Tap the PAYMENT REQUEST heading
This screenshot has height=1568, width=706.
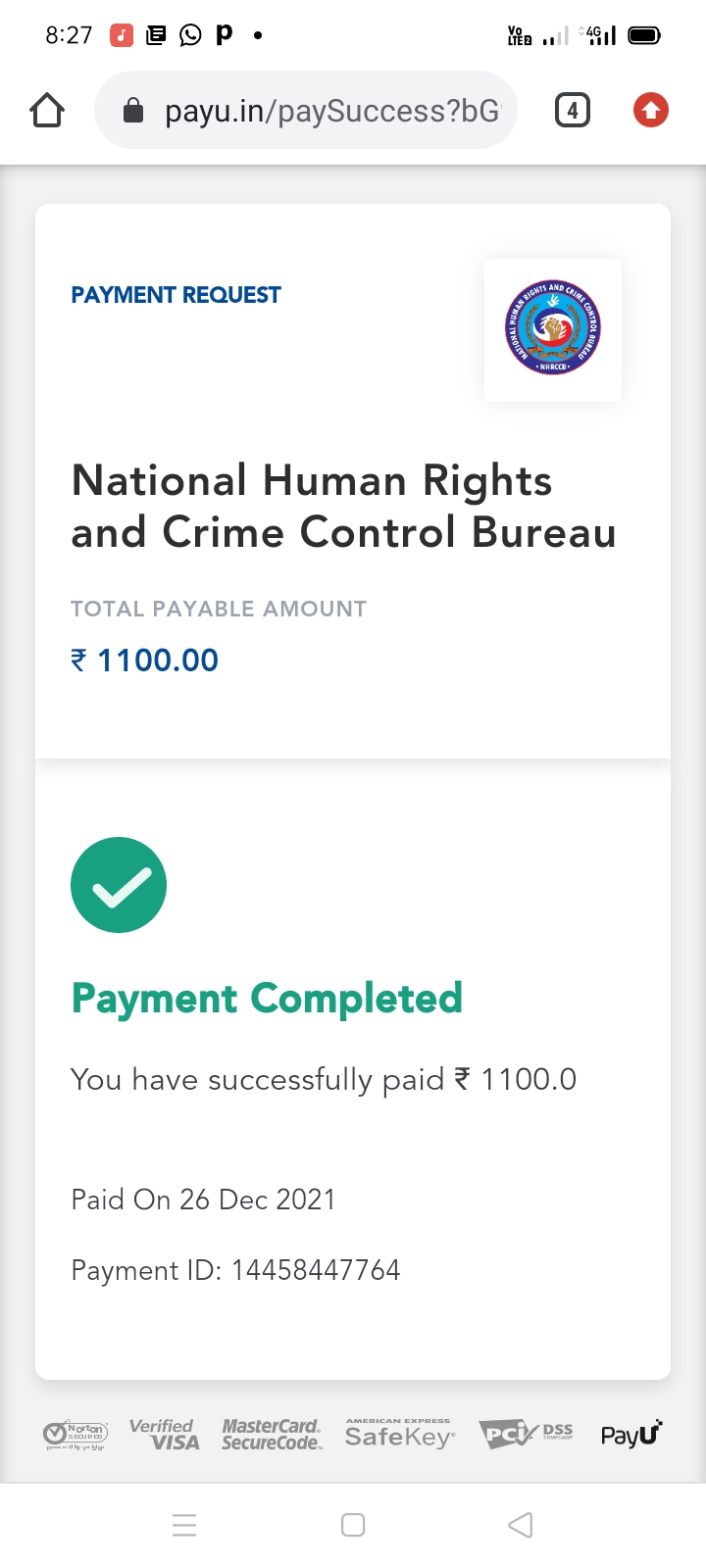click(x=176, y=295)
